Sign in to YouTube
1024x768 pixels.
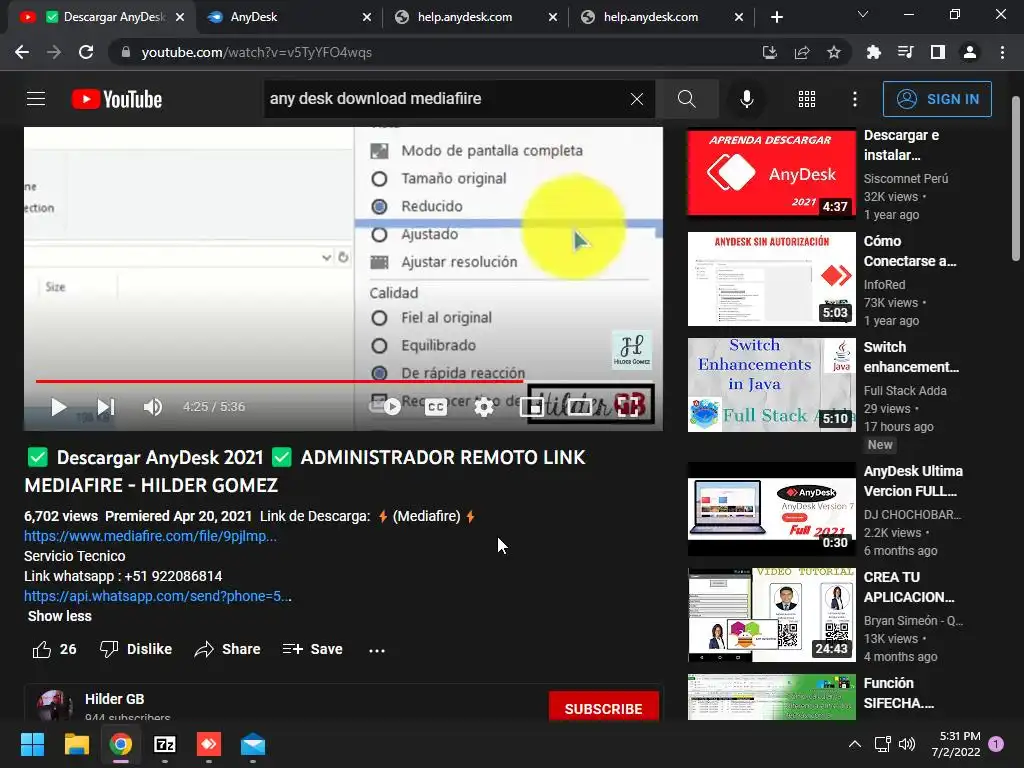(x=937, y=99)
